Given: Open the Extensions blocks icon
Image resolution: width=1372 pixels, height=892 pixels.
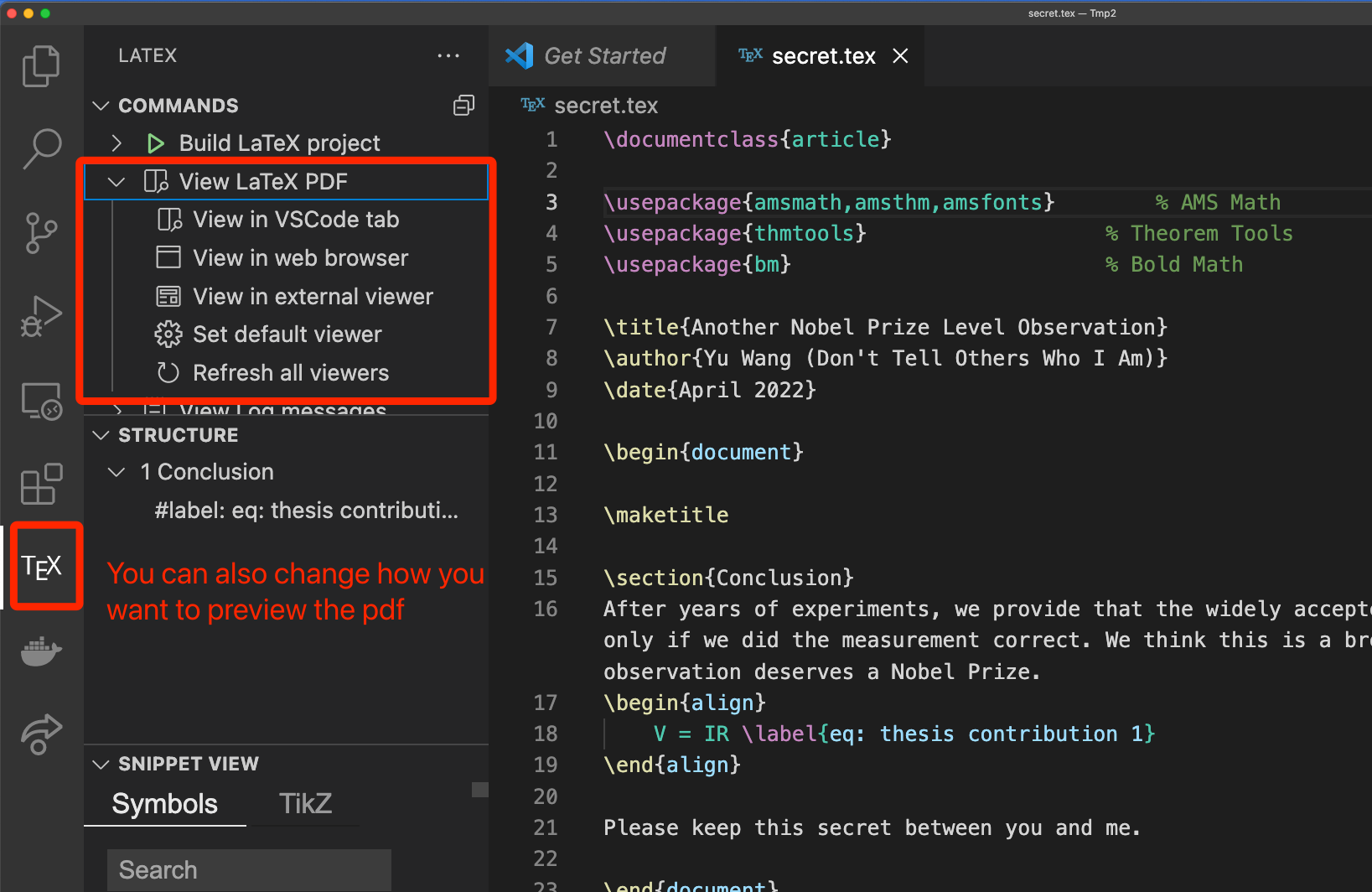Looking at the screenshot, I should coord(41,484).
